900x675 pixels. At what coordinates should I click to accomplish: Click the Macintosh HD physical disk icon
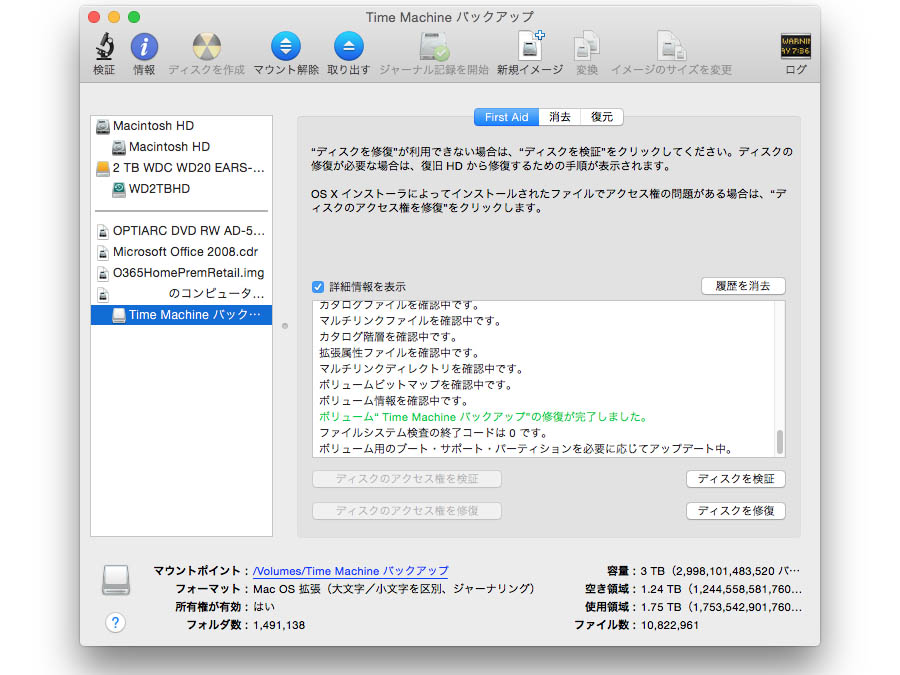tap(103, 126)
